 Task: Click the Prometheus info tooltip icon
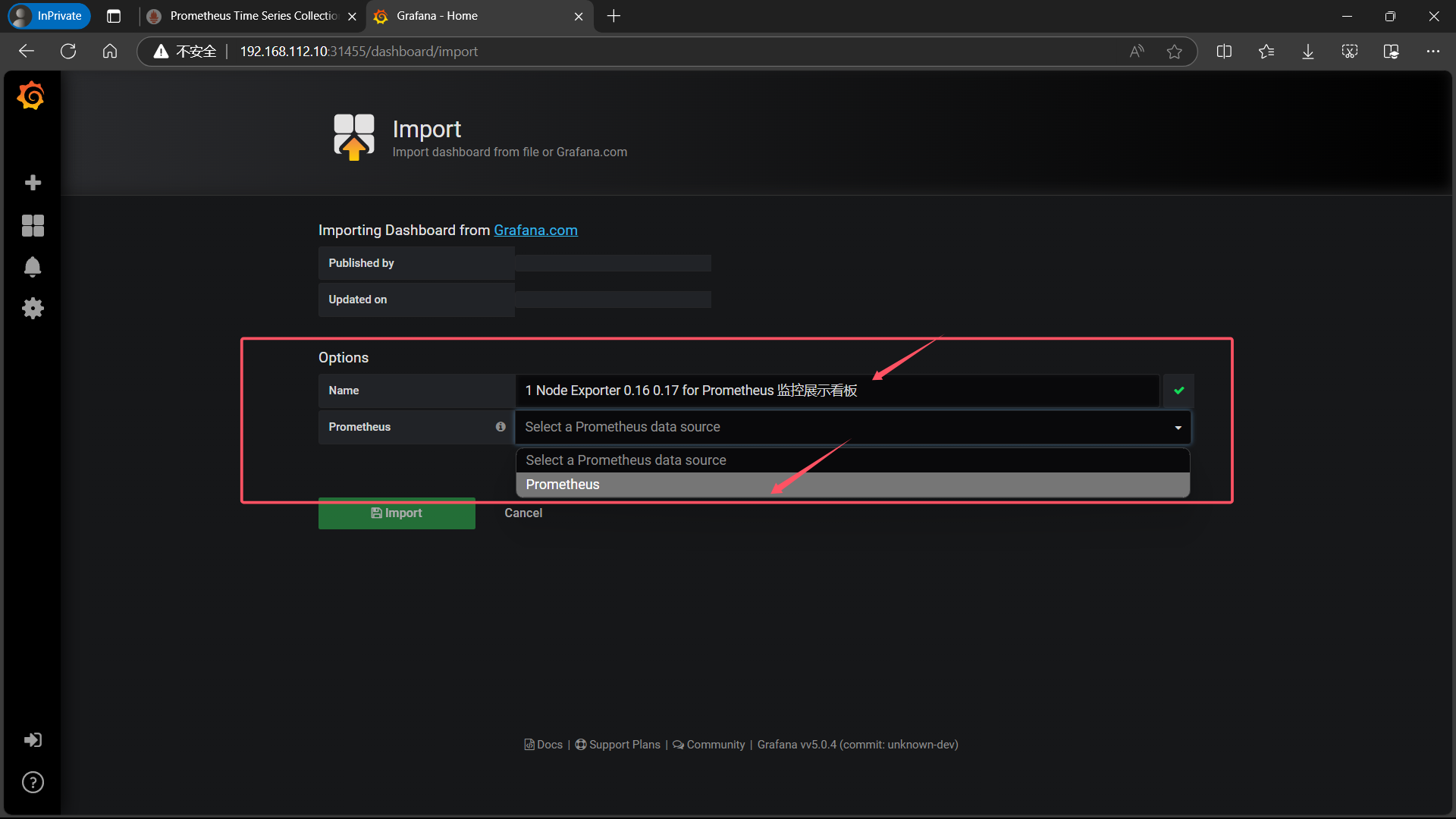pyautogui.click(x=500, y=427)
